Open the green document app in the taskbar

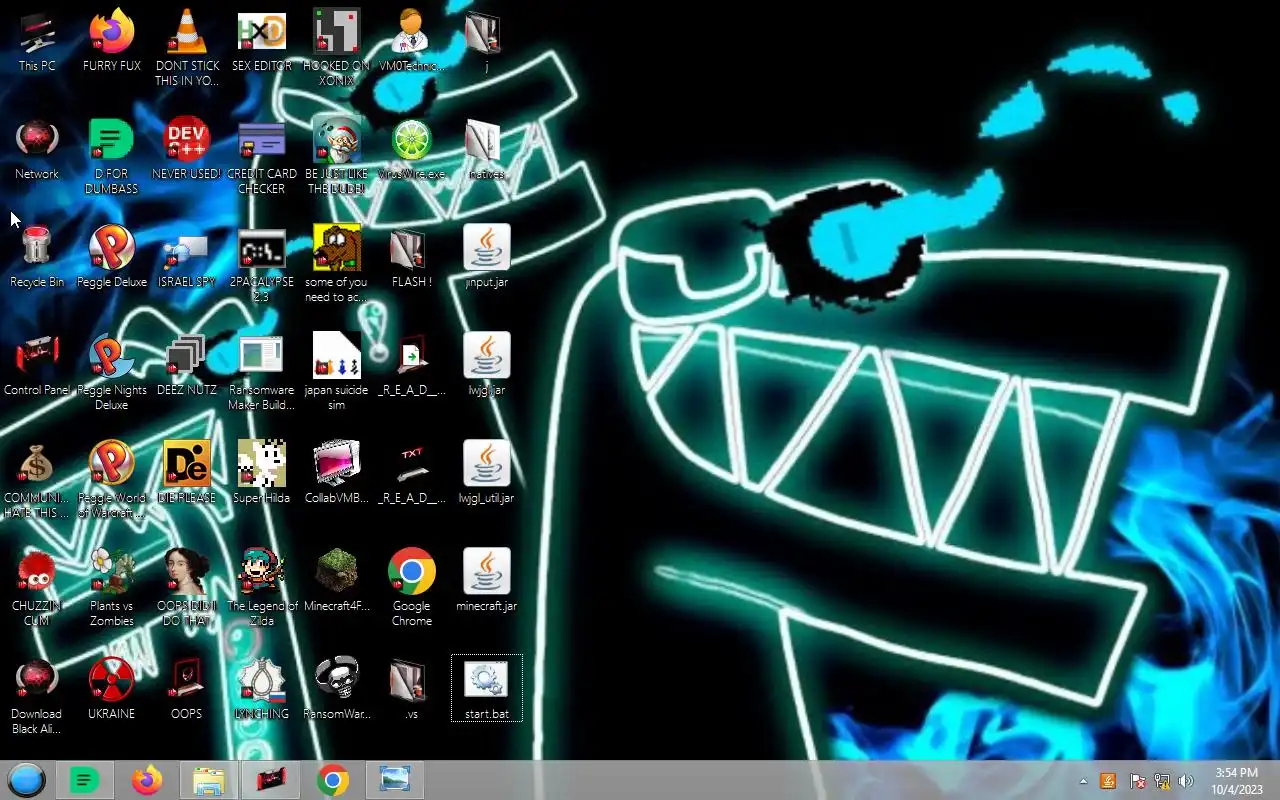click(86, 780)
